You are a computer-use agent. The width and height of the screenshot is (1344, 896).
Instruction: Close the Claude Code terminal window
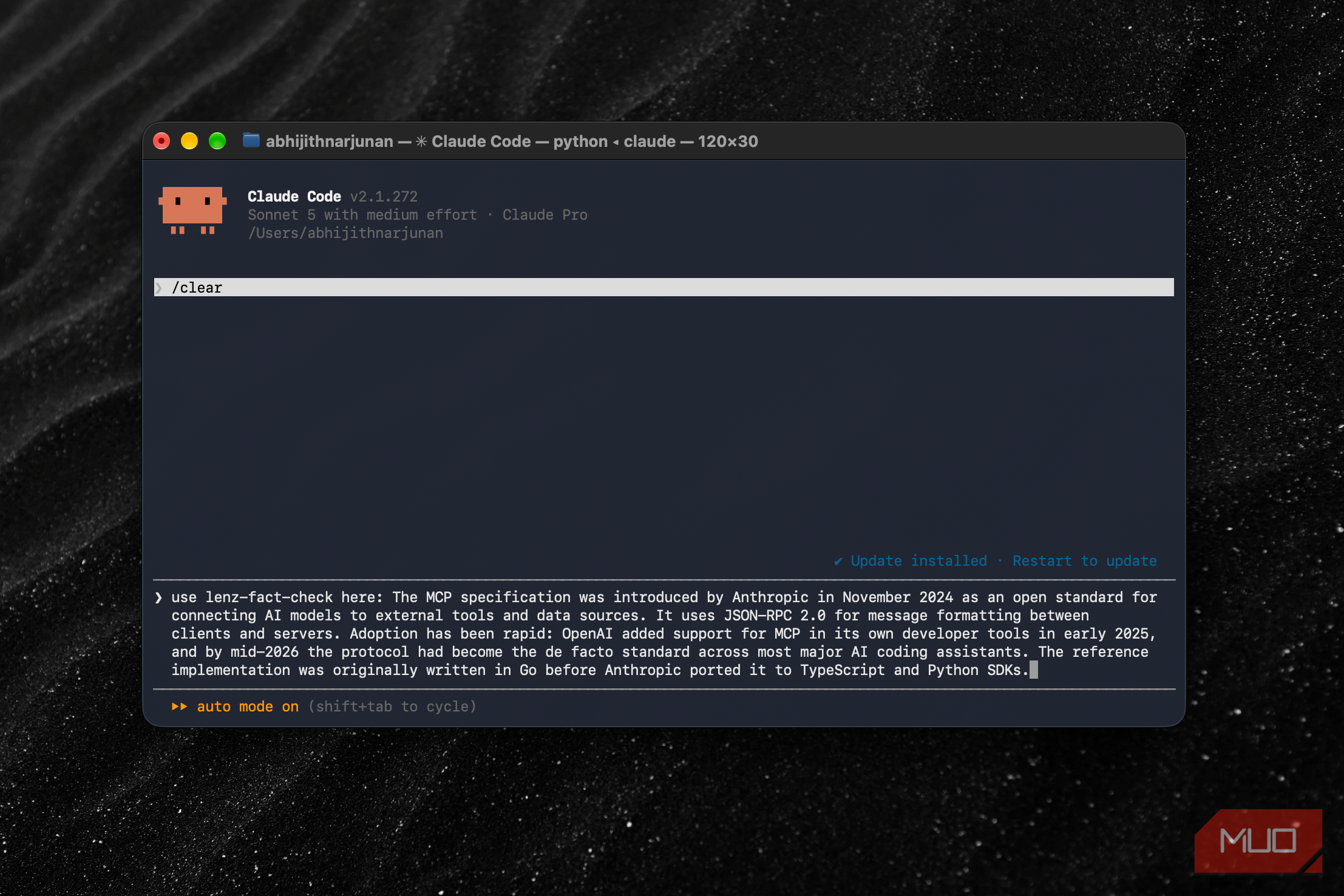(161, 141)
